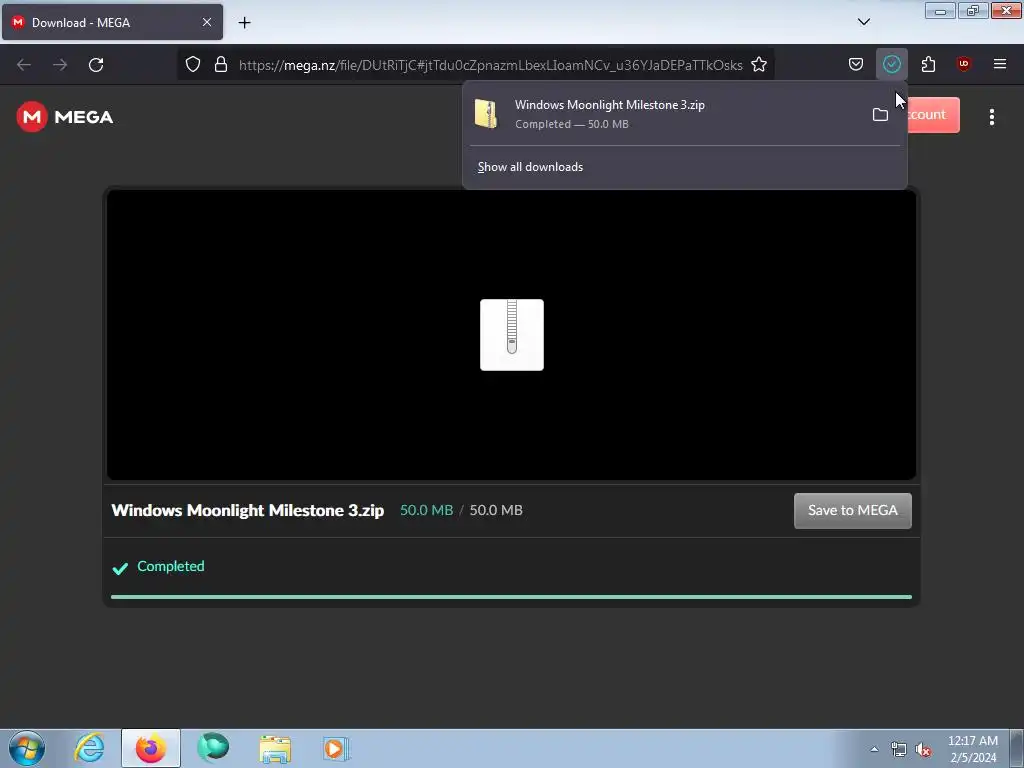Open tracking protection shield info
This screenshot has width=1024, height=768.
193,65
